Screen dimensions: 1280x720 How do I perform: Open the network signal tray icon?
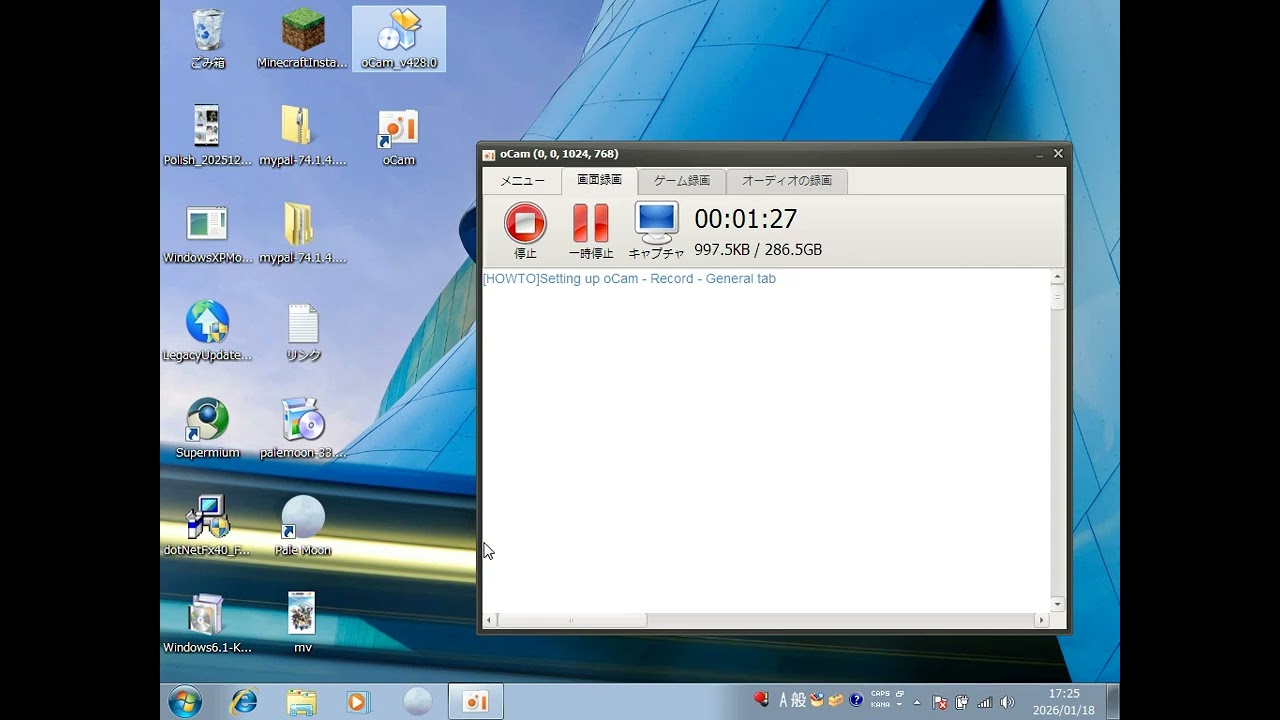985,703
